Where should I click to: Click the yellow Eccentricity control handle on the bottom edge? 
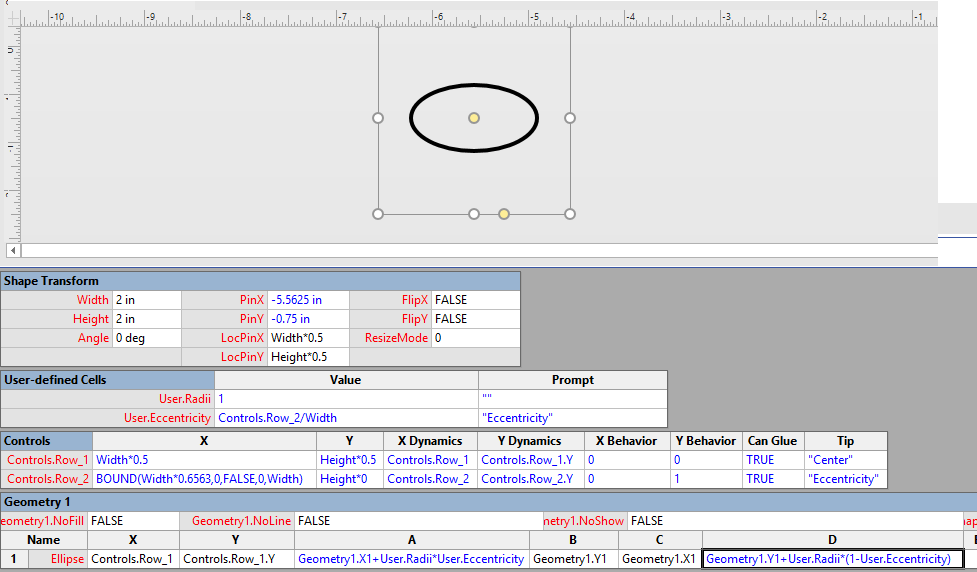point(504,214)
